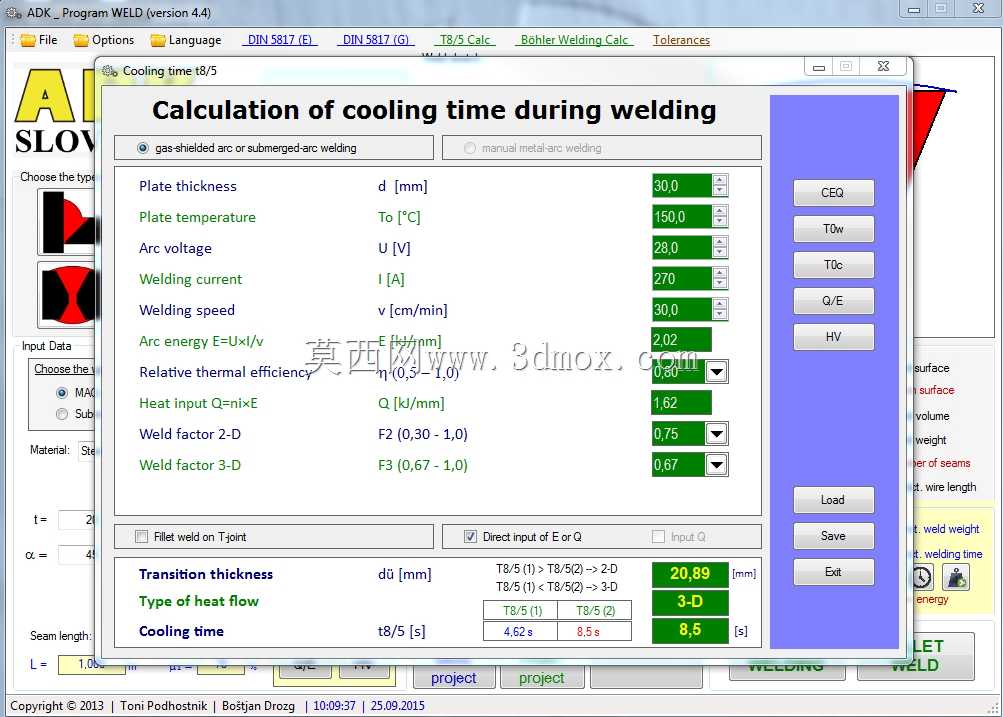
Task: Click the CEQ button
Action: click(x=833, y=193)
